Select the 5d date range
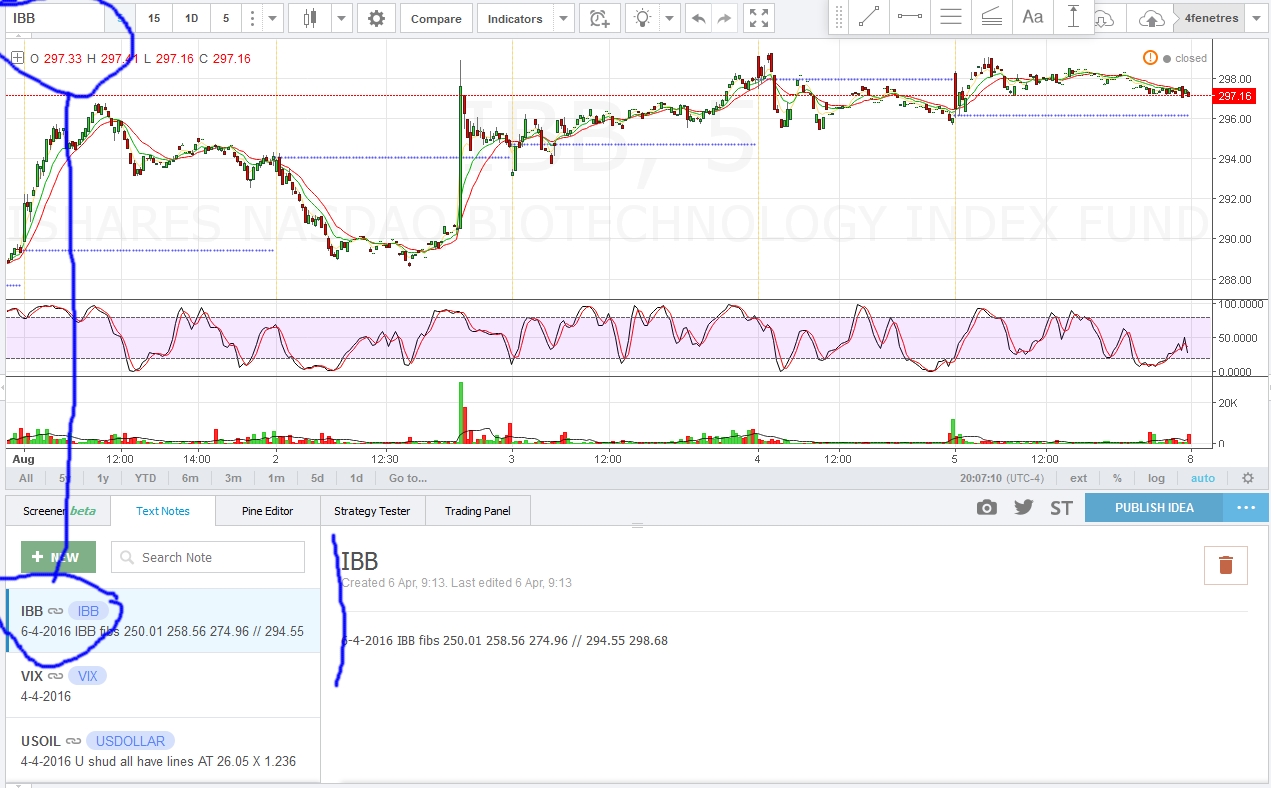Image resolution: width=1271 pixels, height=788 pixels. click(x=317, y=478)
